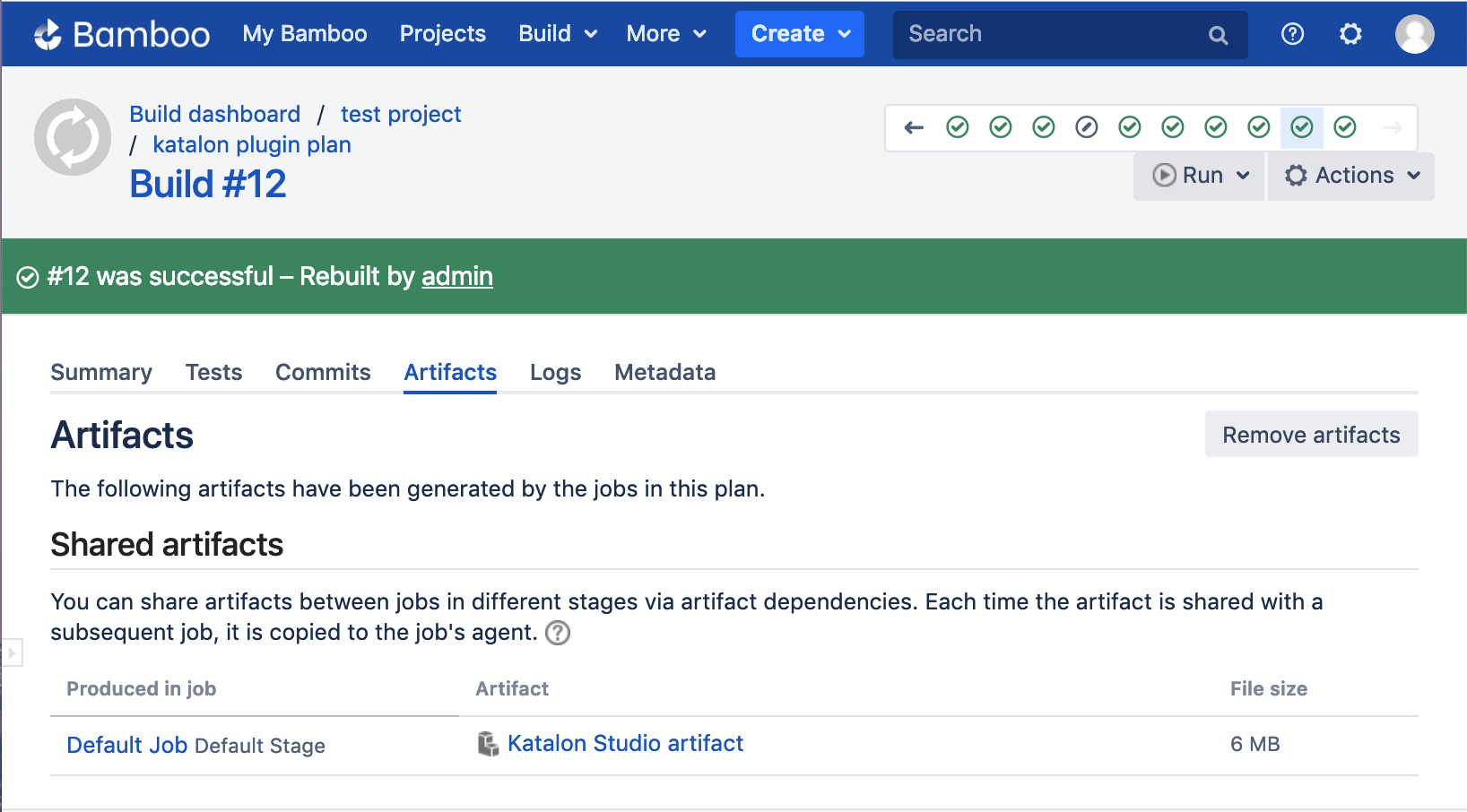Open the Katalon Studio artifact link

(625, 743)
